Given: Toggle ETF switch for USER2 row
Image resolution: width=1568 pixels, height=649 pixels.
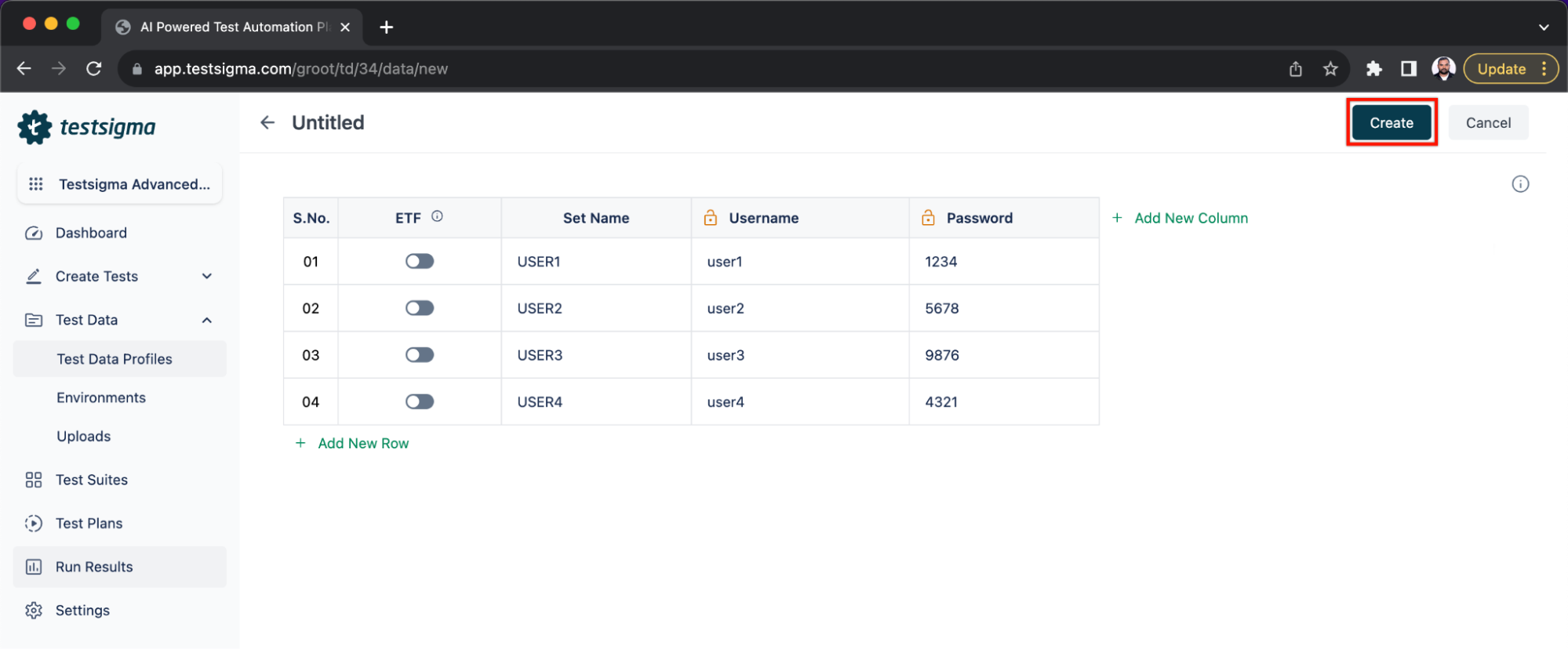Looking at the screenshot, I should [x=420, y=308].
